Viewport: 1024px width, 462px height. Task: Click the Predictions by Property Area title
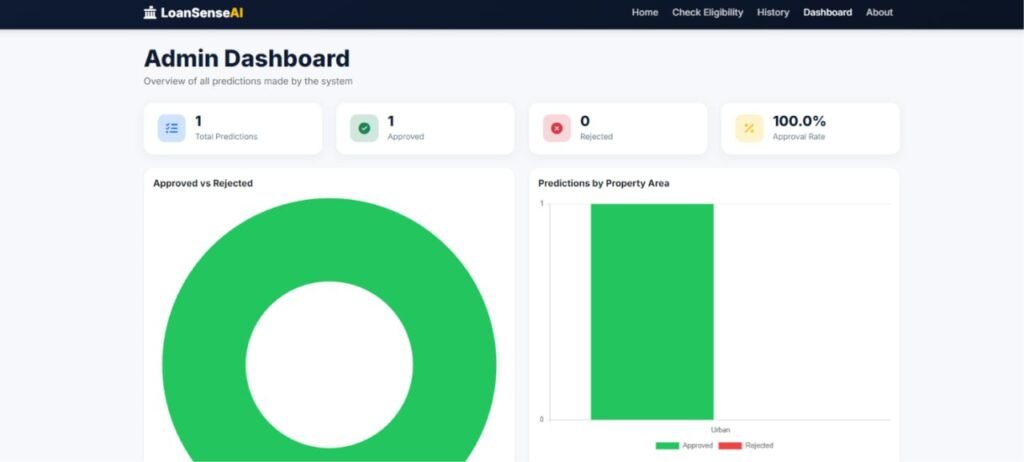point(603,184)
